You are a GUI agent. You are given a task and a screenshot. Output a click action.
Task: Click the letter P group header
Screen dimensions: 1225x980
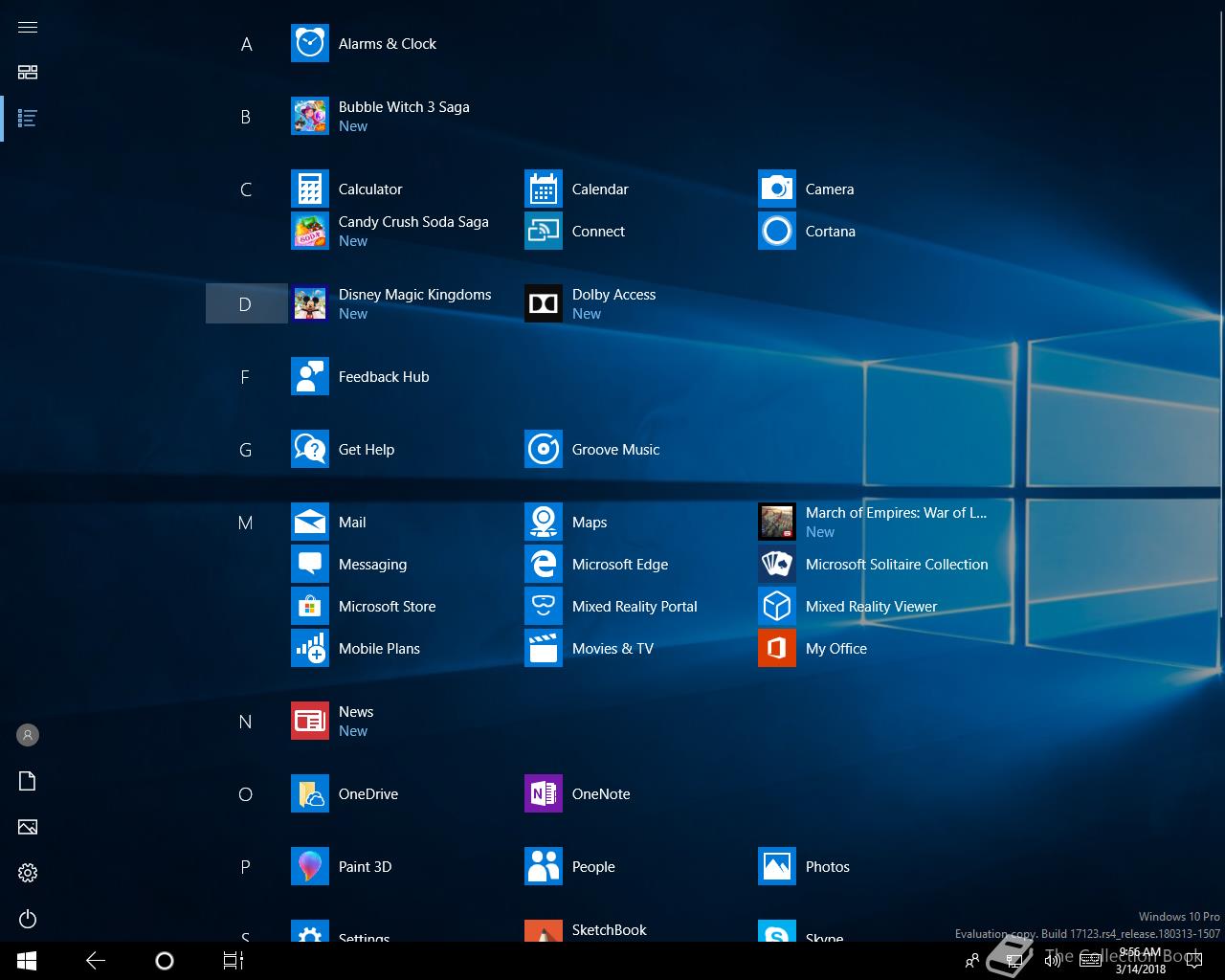(246, 867)
